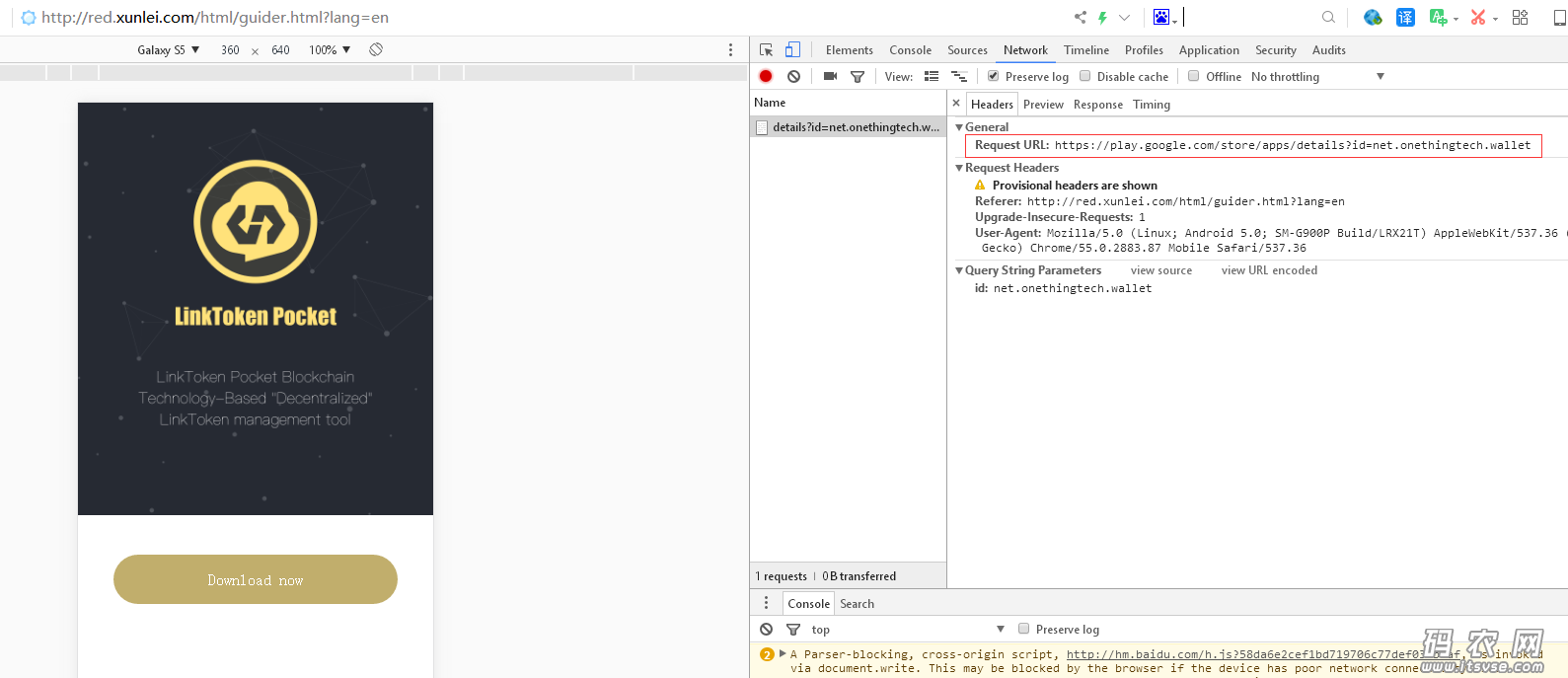Click the red scissors screenshot icon
Image resolution: width=1568 pixels, height=678 pixels.
(1477, 17)
